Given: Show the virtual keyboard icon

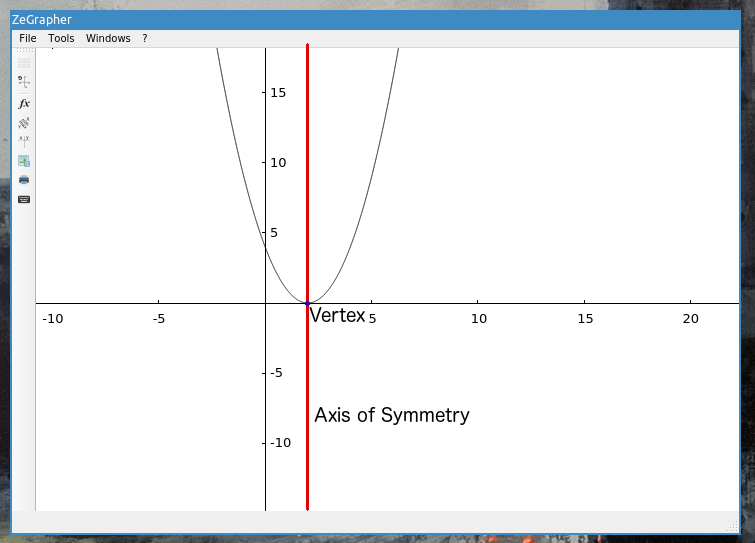Looking at the screenshot, I should coord(24,199).
